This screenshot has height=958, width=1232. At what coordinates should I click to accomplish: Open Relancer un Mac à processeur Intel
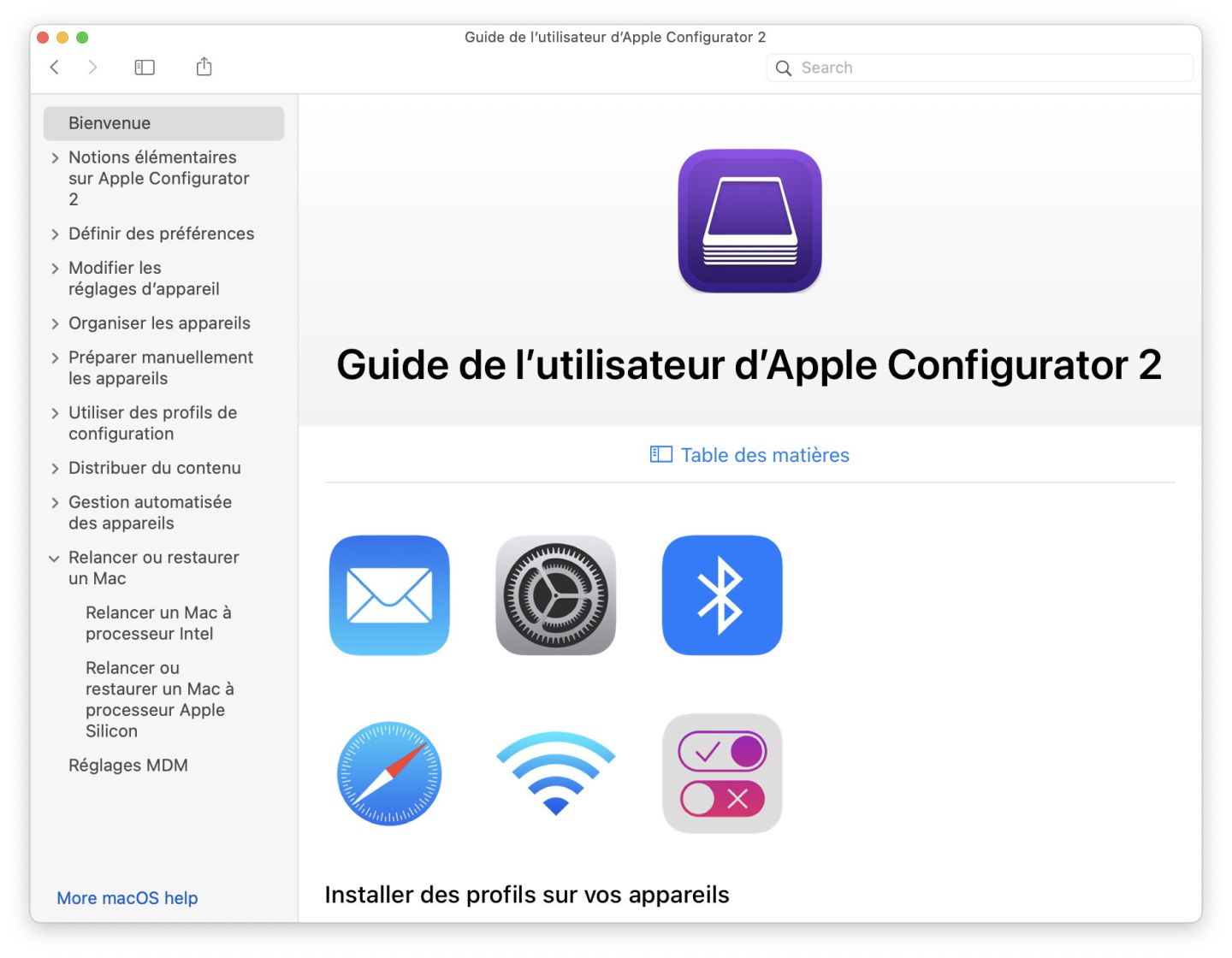coord(159,624)
